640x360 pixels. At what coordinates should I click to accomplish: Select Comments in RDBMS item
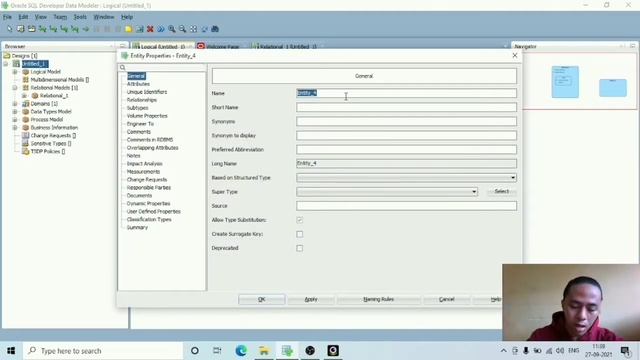150,140
